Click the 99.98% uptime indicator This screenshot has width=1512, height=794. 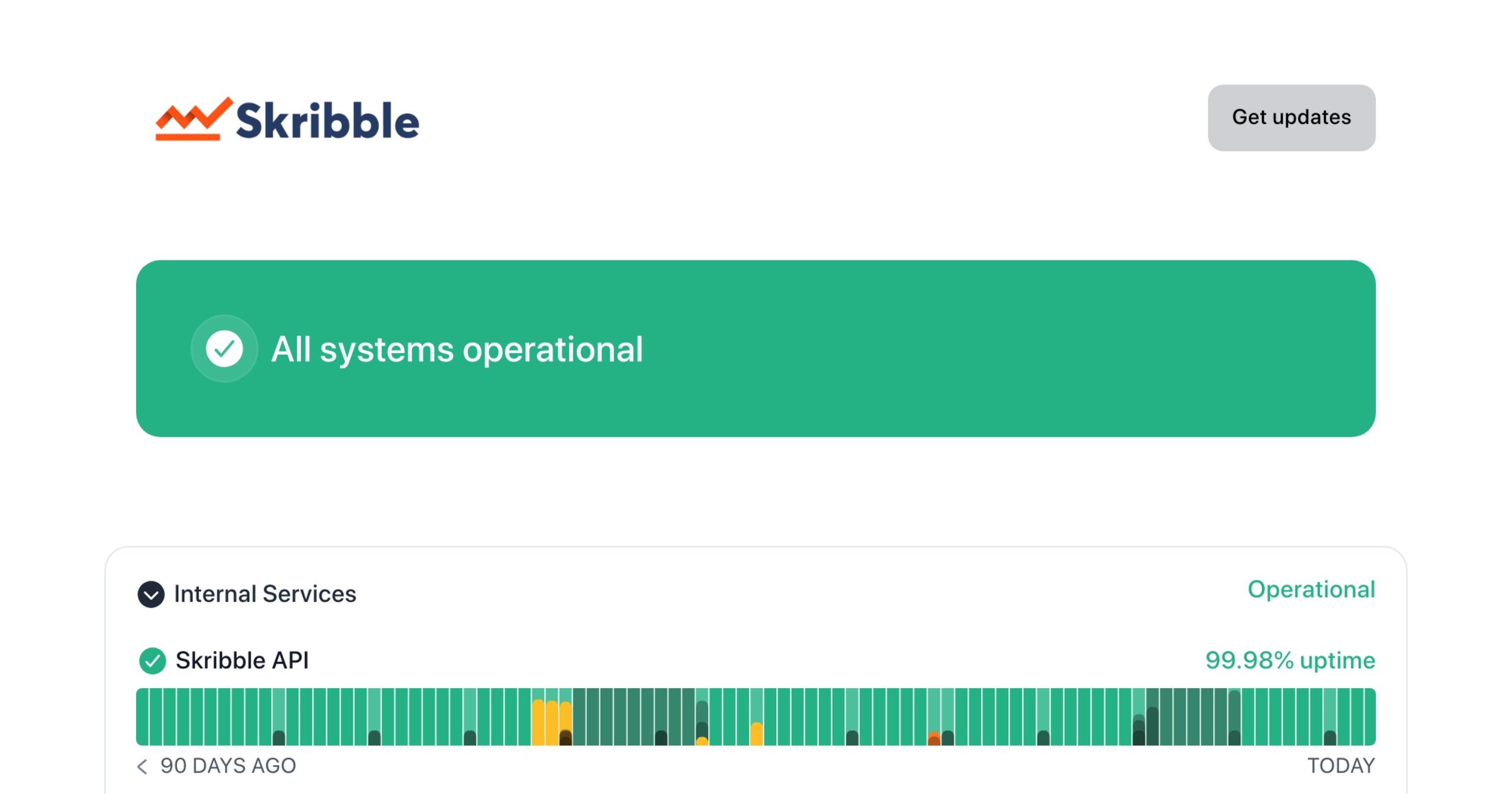[1290, 660]
